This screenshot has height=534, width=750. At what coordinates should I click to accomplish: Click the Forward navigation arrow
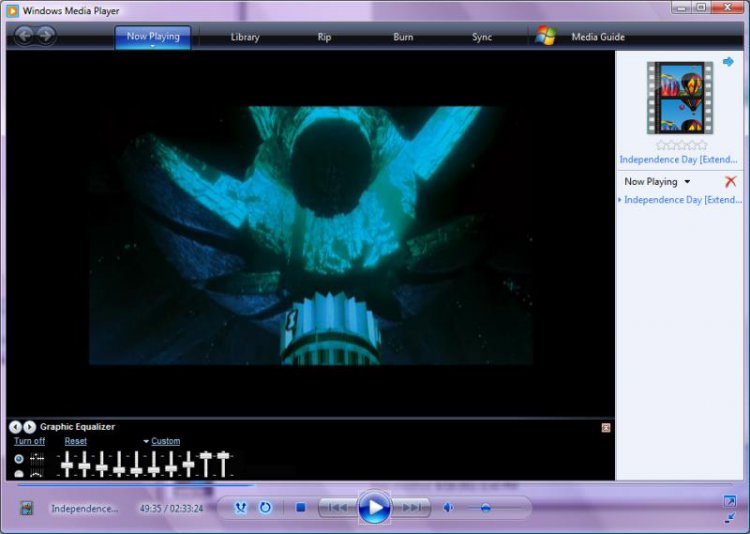(46, 35)
